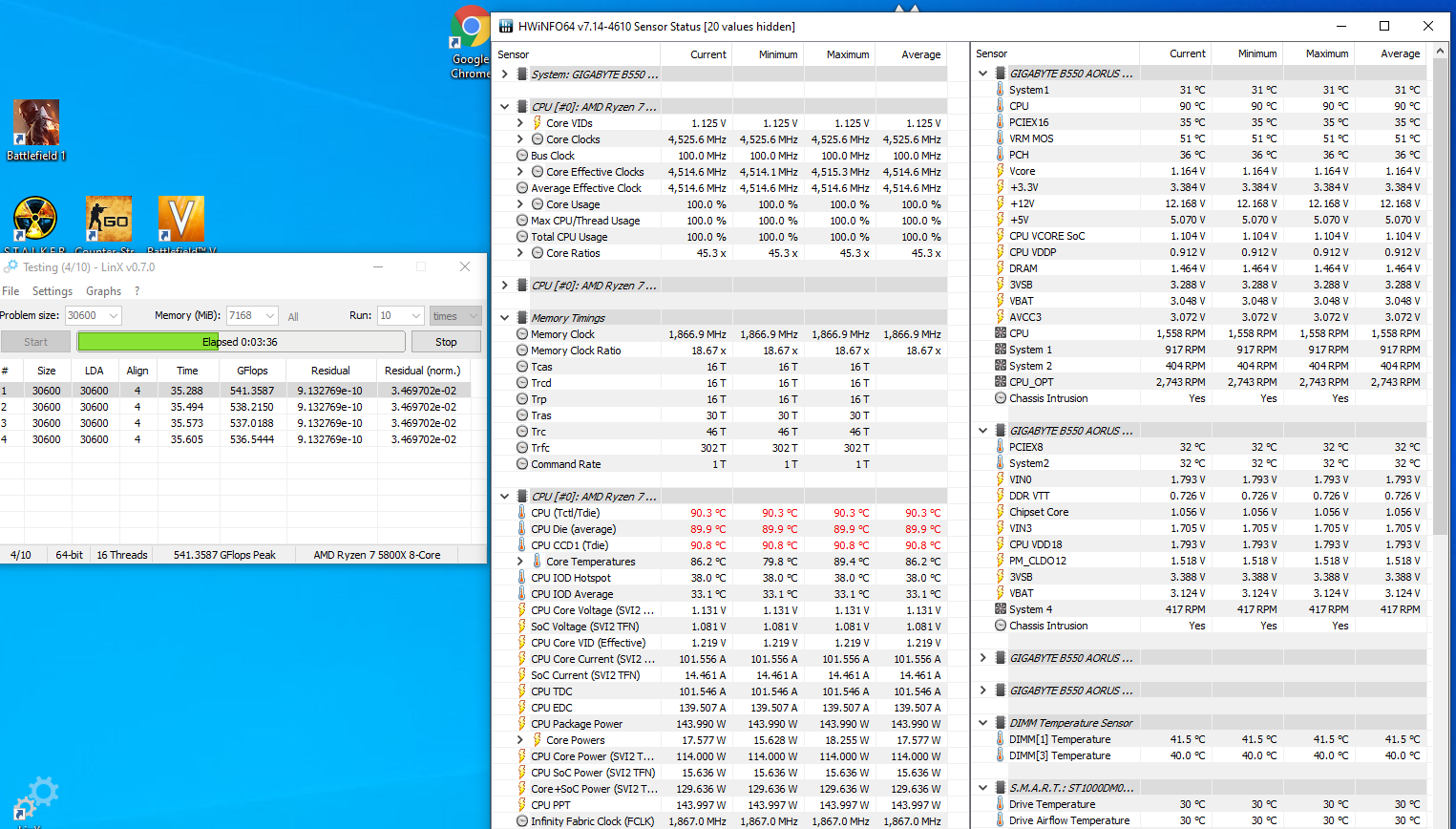Click the lightning icon beside +12V
The image size is (1456, 829).
[1000, 203]
